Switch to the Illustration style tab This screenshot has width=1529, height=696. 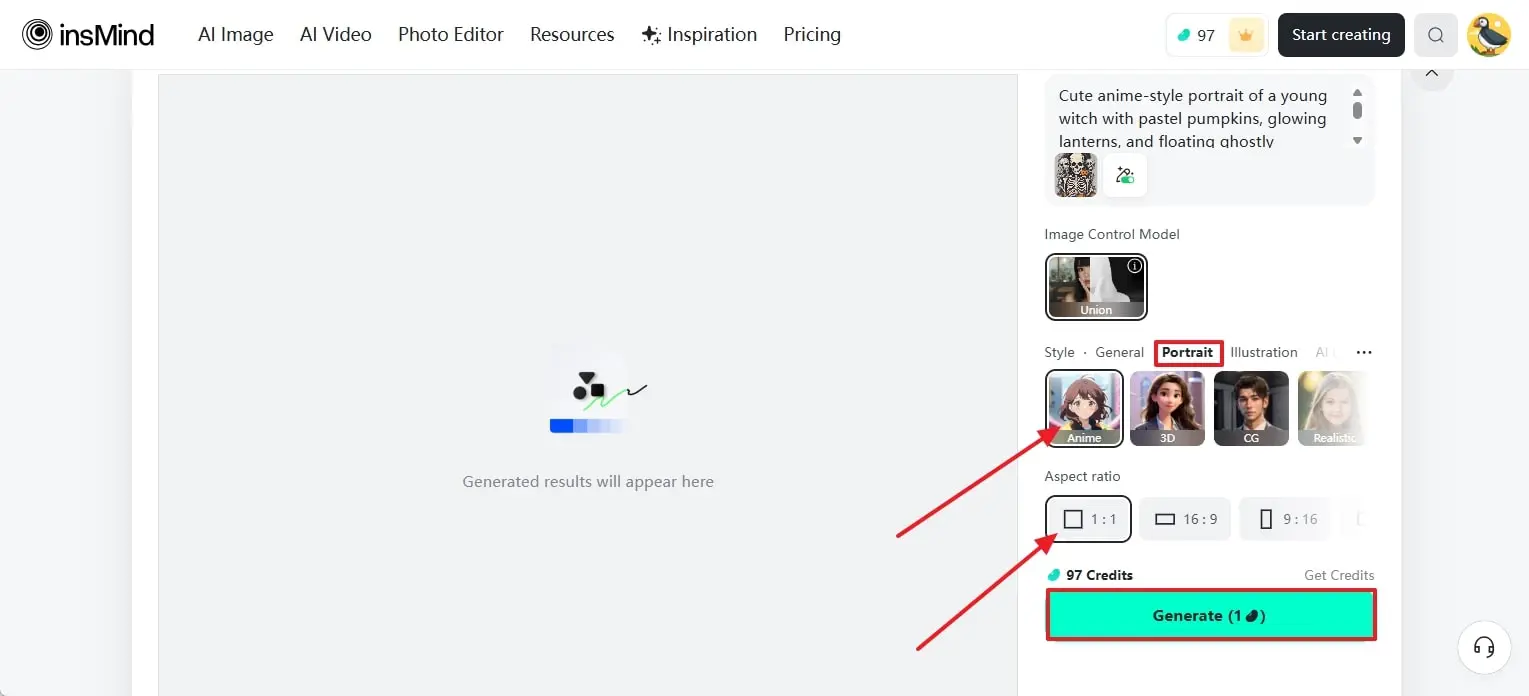click(1263, 352)
